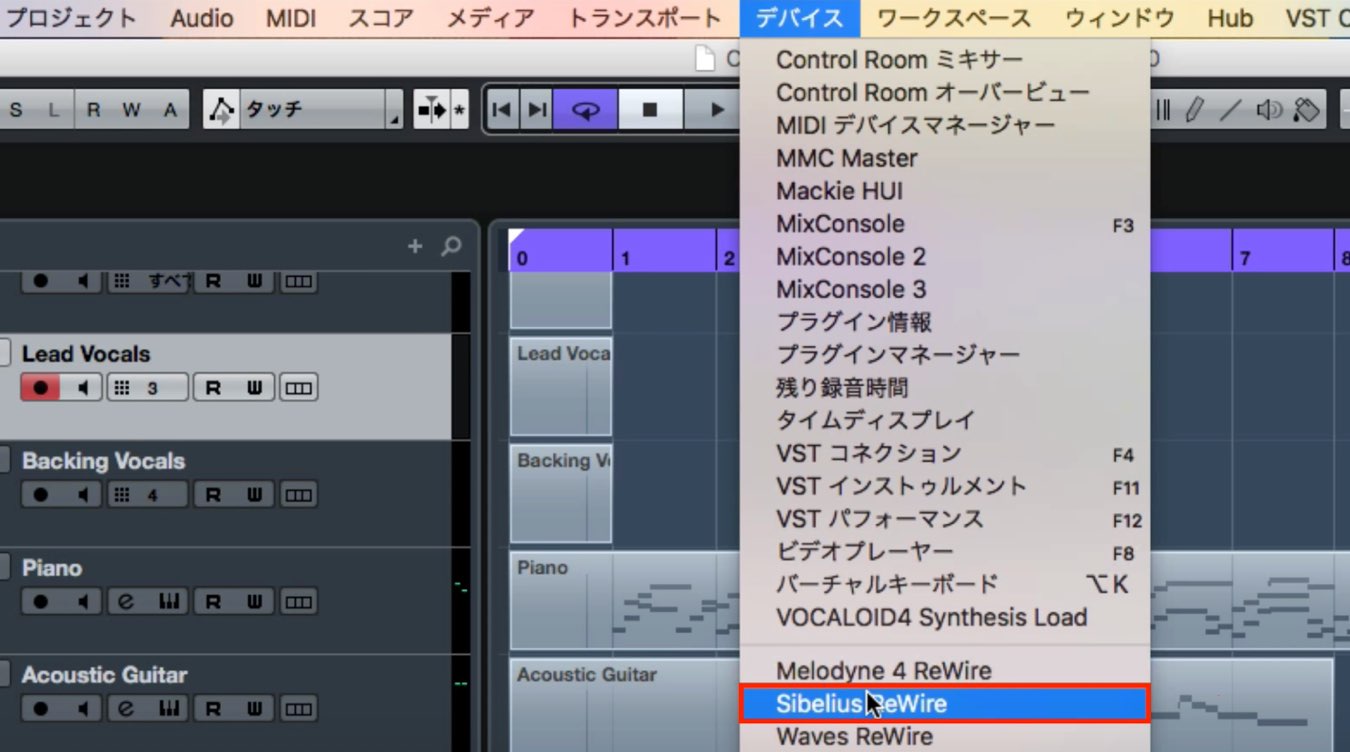Screen dimensions: 1350x752
Task: Disable record on Lead Vocals track
Action: pos(40,388)
